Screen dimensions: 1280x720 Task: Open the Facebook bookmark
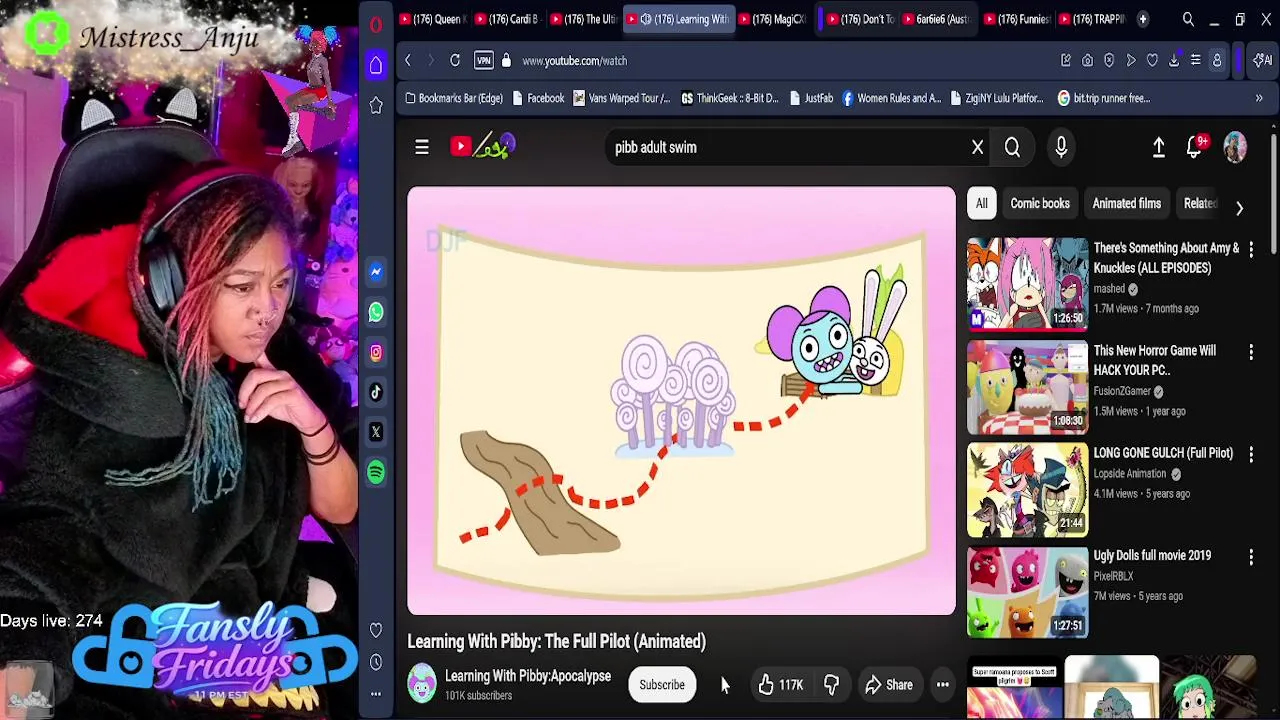pos(538,98)
